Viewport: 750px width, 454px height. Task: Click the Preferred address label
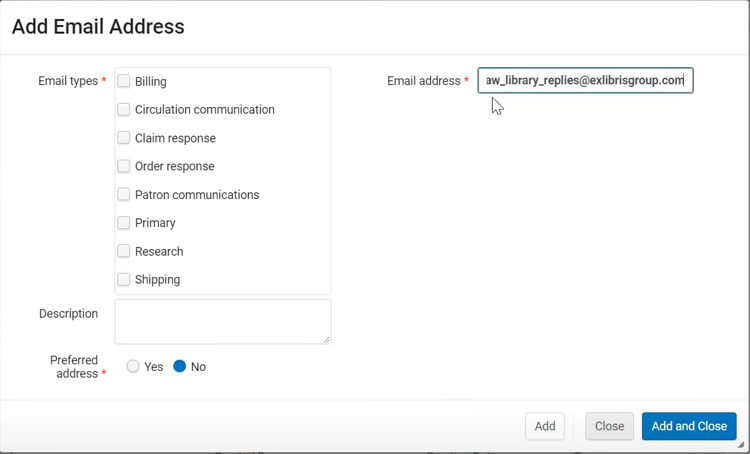(74, 367)
